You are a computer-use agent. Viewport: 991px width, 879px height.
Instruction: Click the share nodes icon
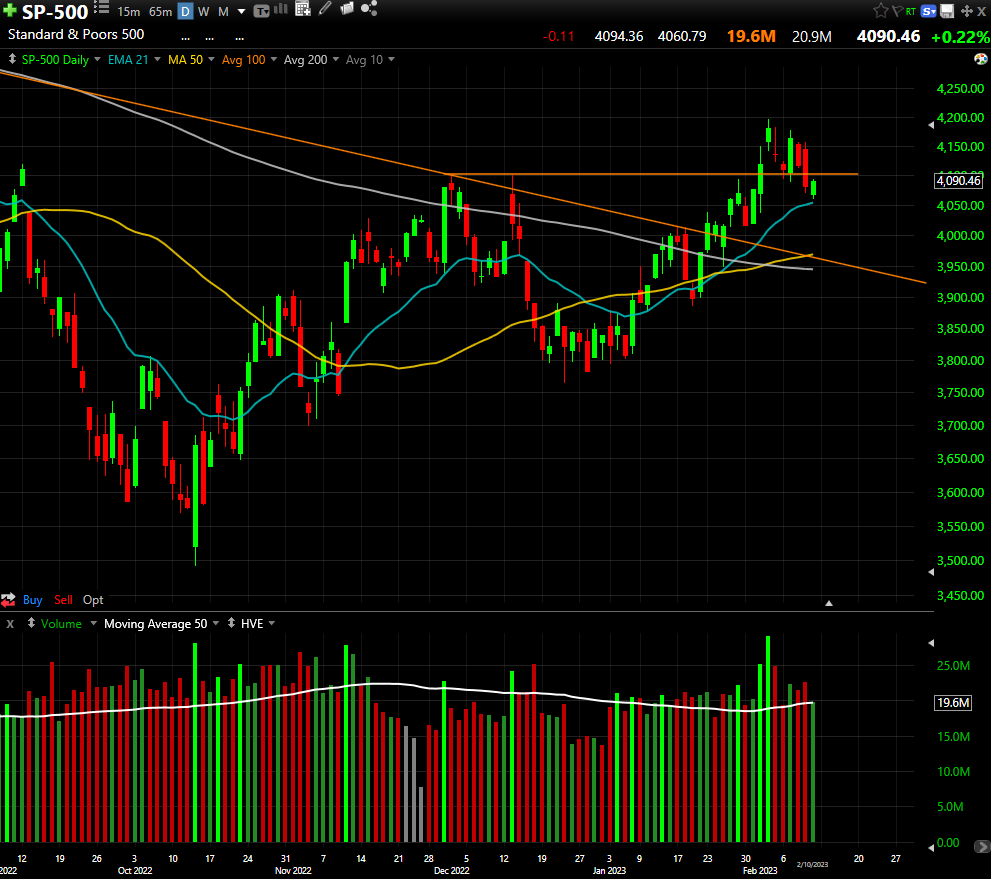click(369, 8)
